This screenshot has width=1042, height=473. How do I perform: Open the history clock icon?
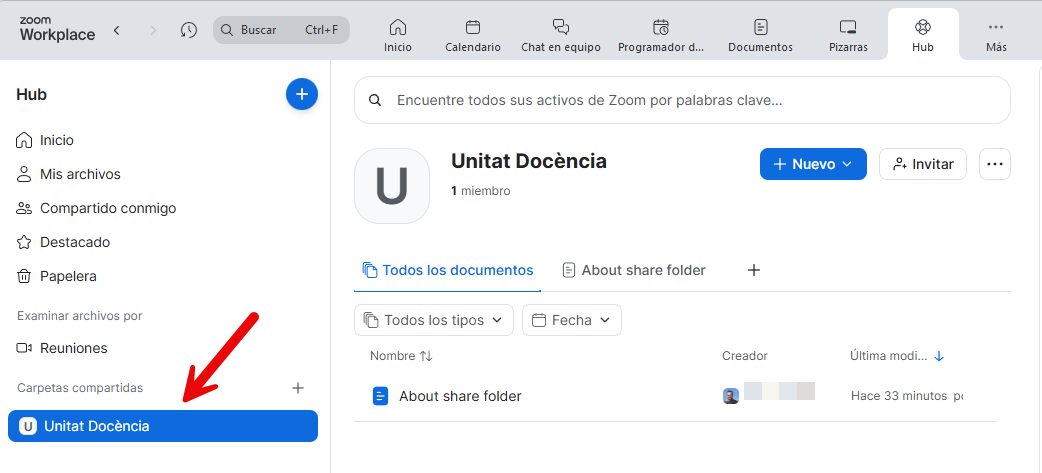pos(189,30)
